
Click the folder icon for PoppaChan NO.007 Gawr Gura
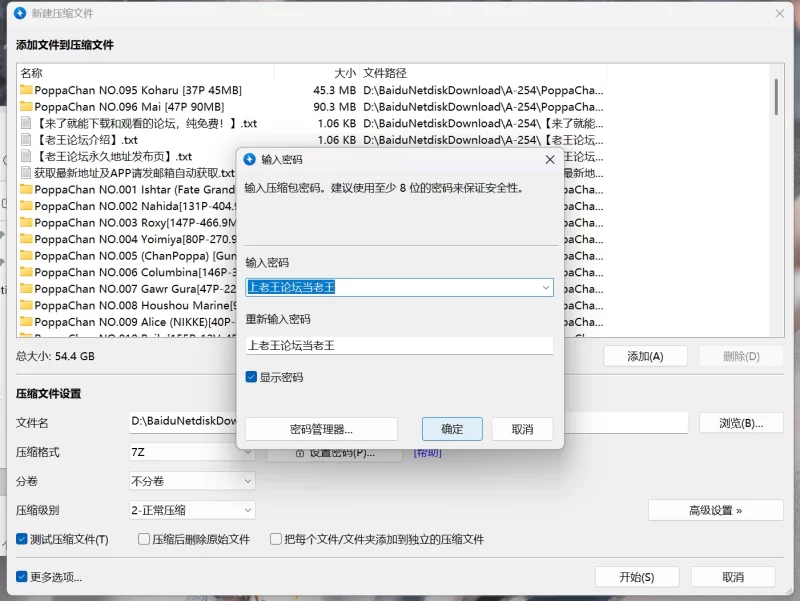(26, 288)
